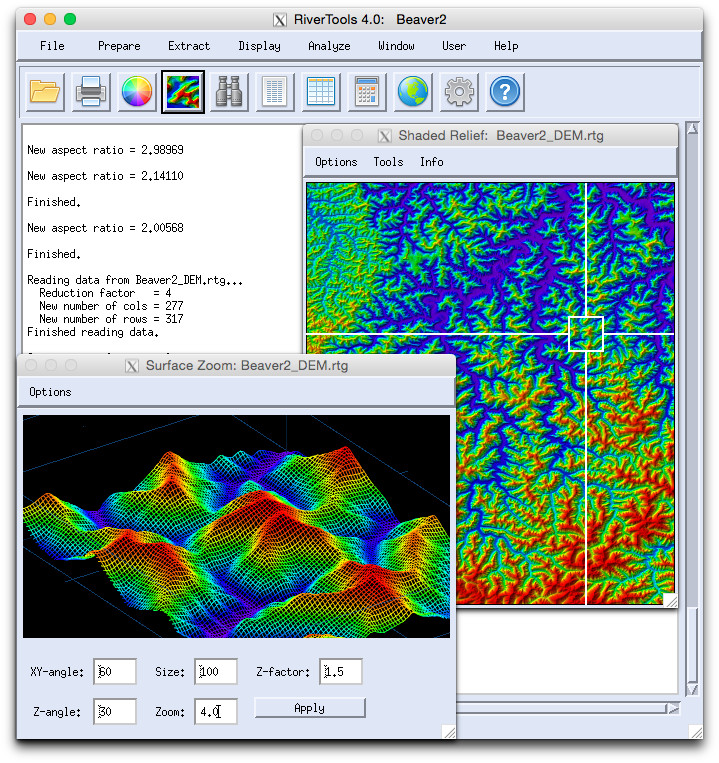Click the globe icon

coord(413,93)
